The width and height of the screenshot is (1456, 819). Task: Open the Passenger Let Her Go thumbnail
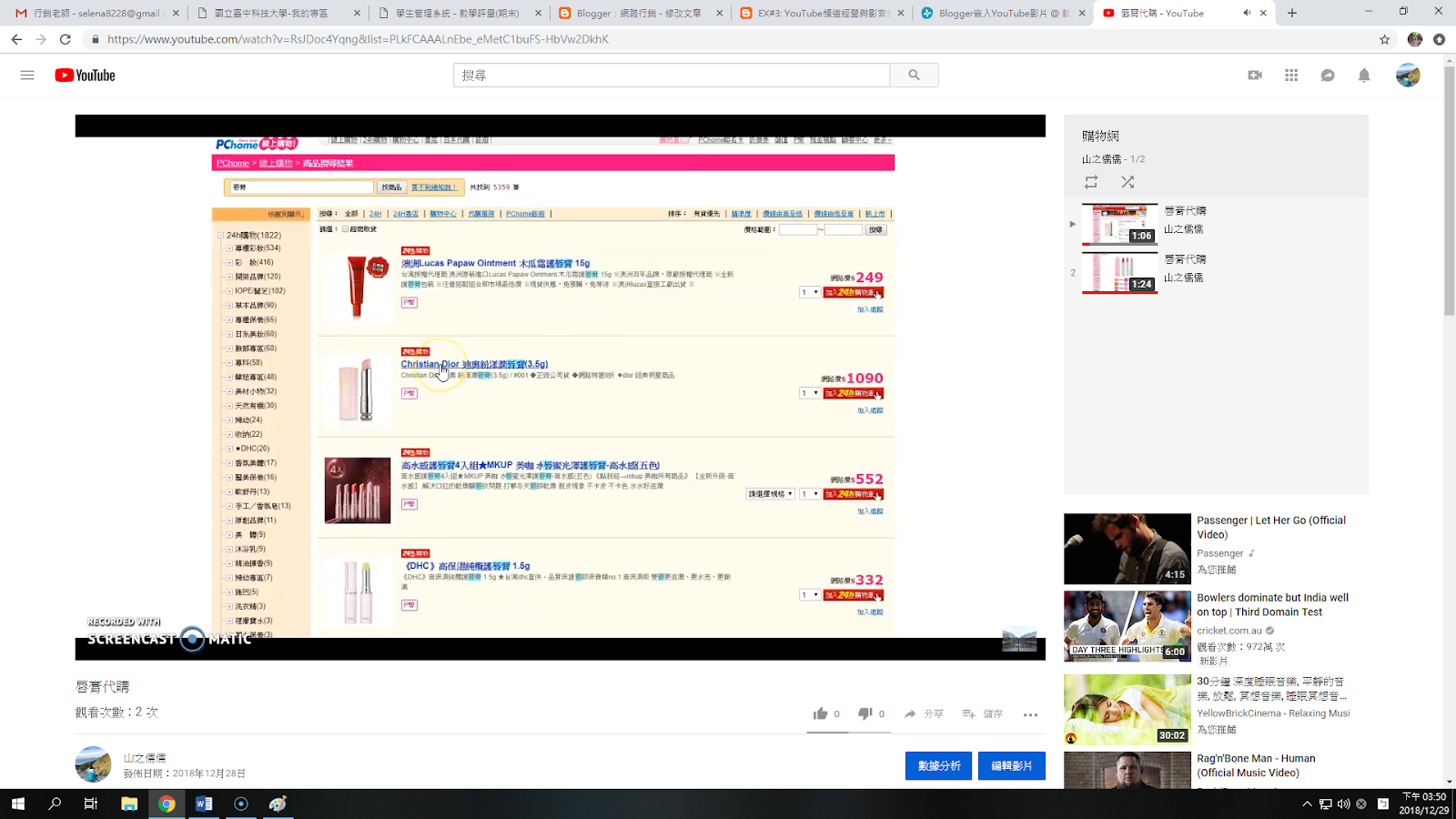(1127, 549)
